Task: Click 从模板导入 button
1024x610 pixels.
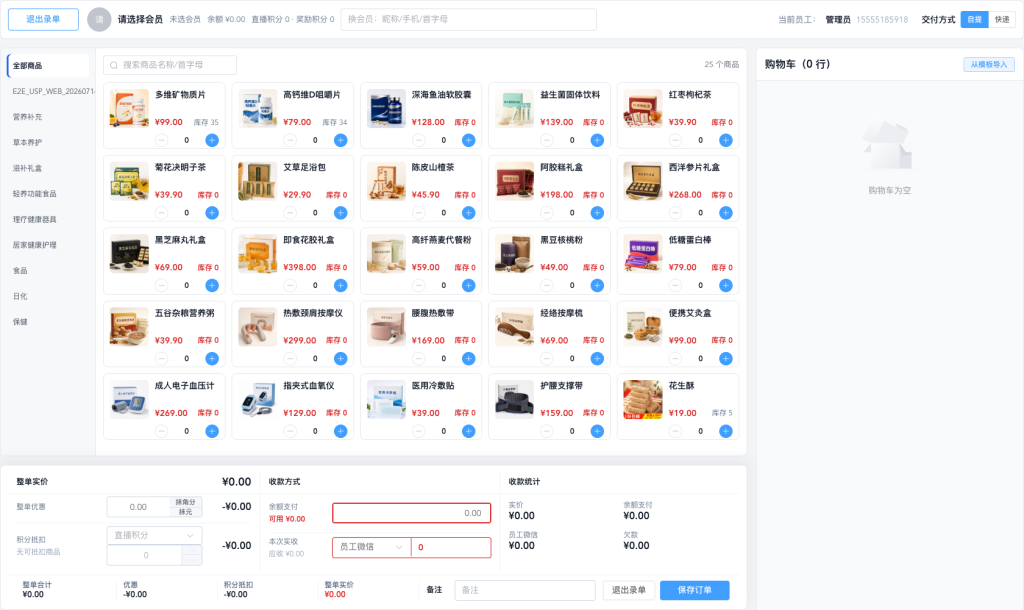Action: point(989,64)
